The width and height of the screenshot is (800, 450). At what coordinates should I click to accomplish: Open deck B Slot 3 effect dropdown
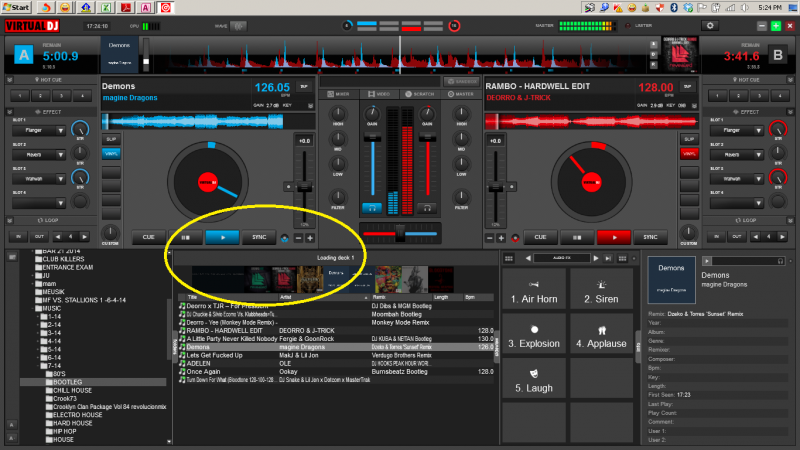(758, 179)
